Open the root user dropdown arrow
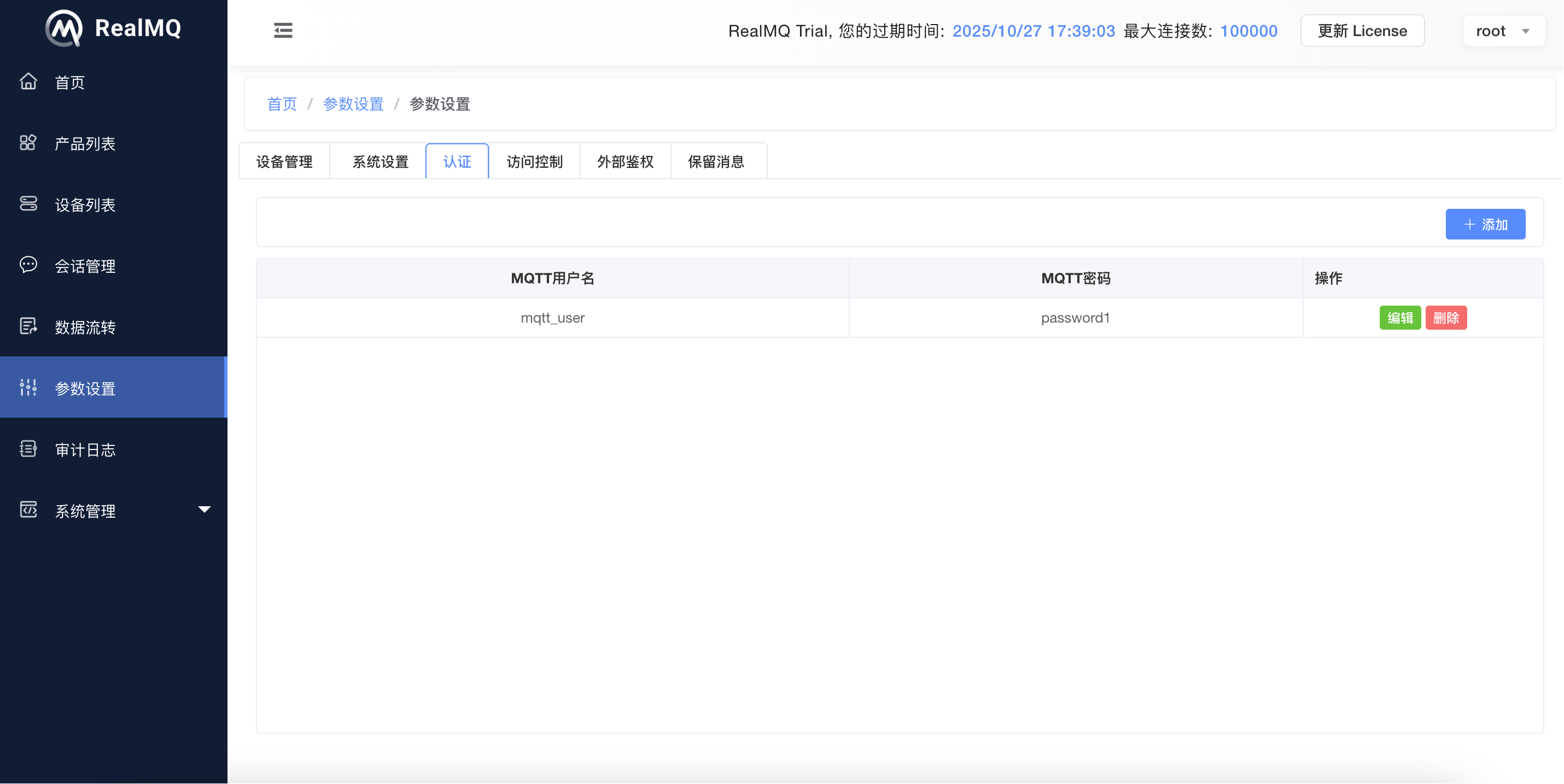 [1526, 32]
